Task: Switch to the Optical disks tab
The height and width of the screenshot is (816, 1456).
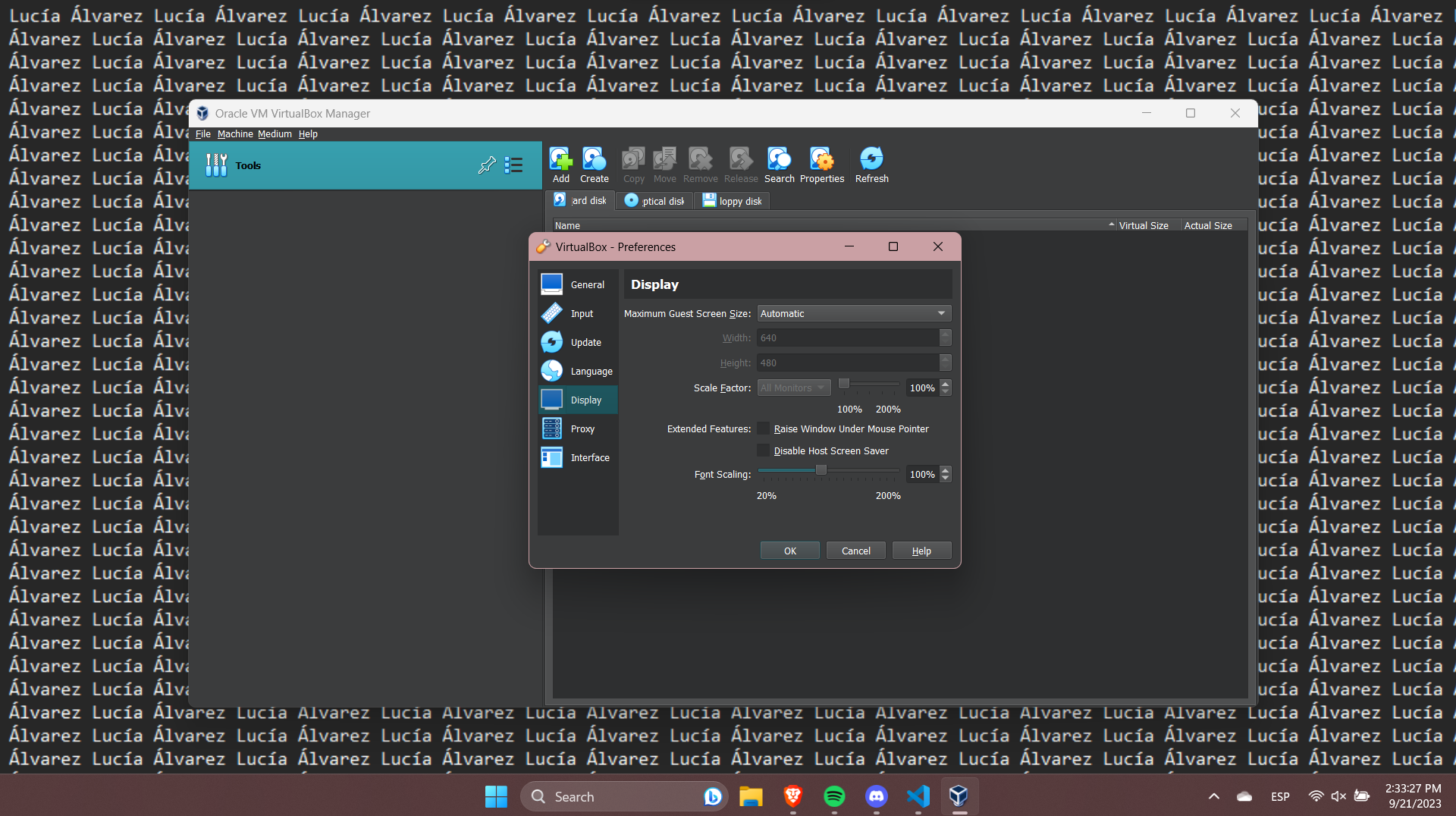Action: coord(654,201)
